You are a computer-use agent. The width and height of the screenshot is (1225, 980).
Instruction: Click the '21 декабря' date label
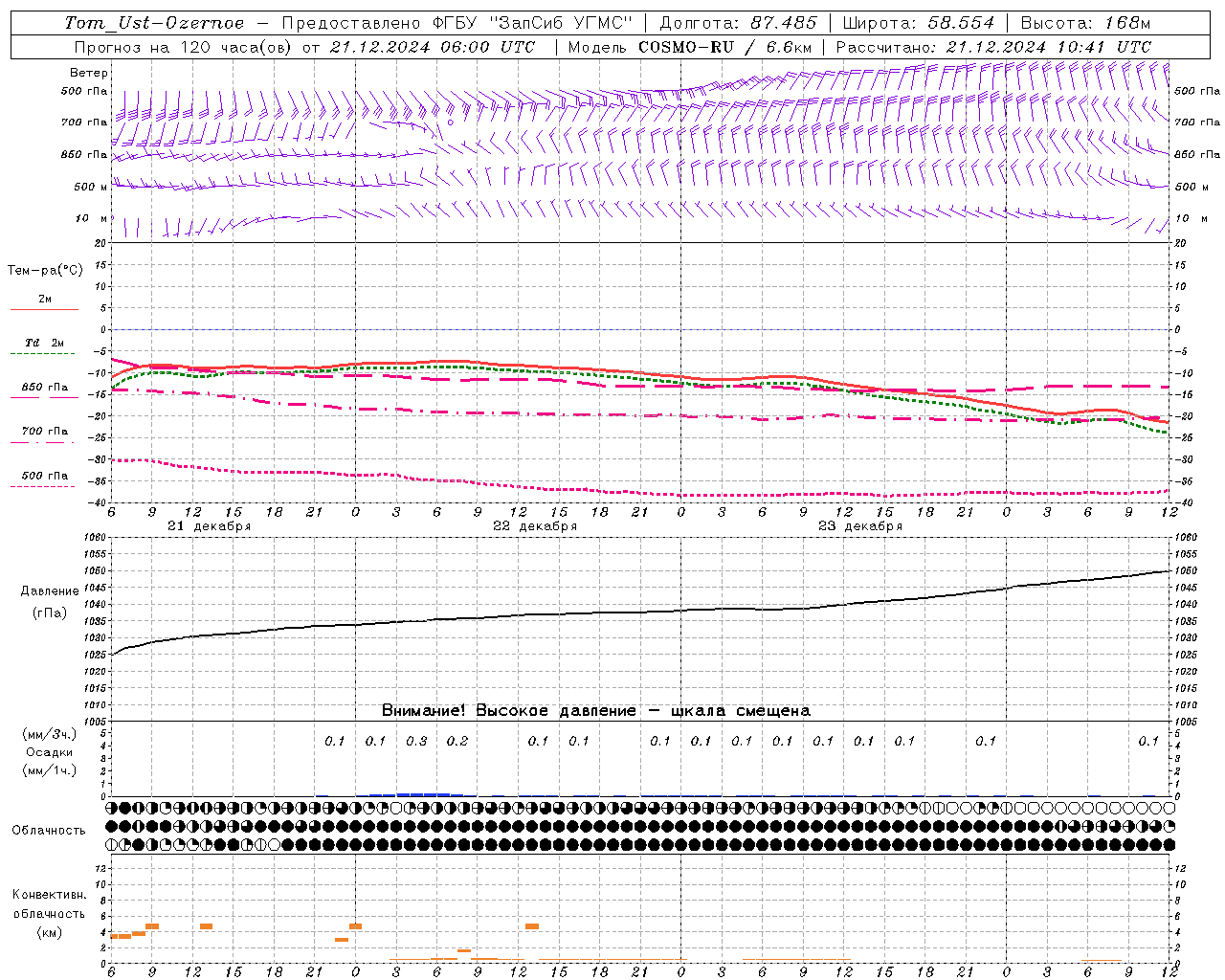coord(209,526)
